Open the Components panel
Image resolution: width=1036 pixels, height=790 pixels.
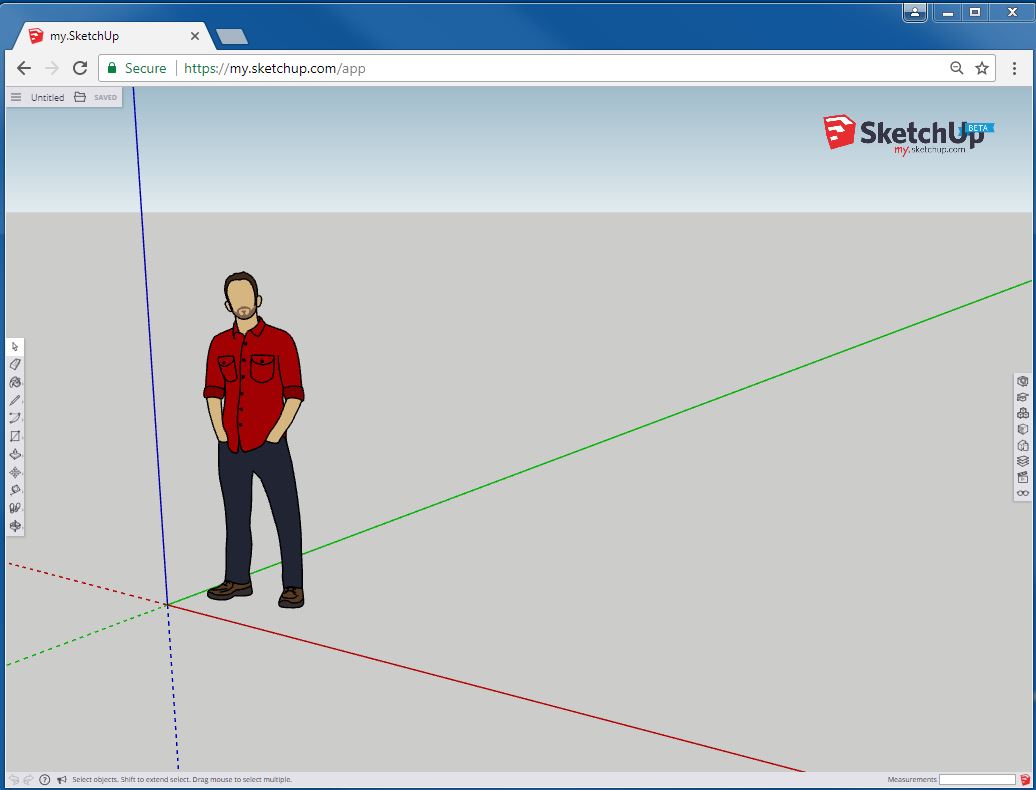tap(1022, 413)
